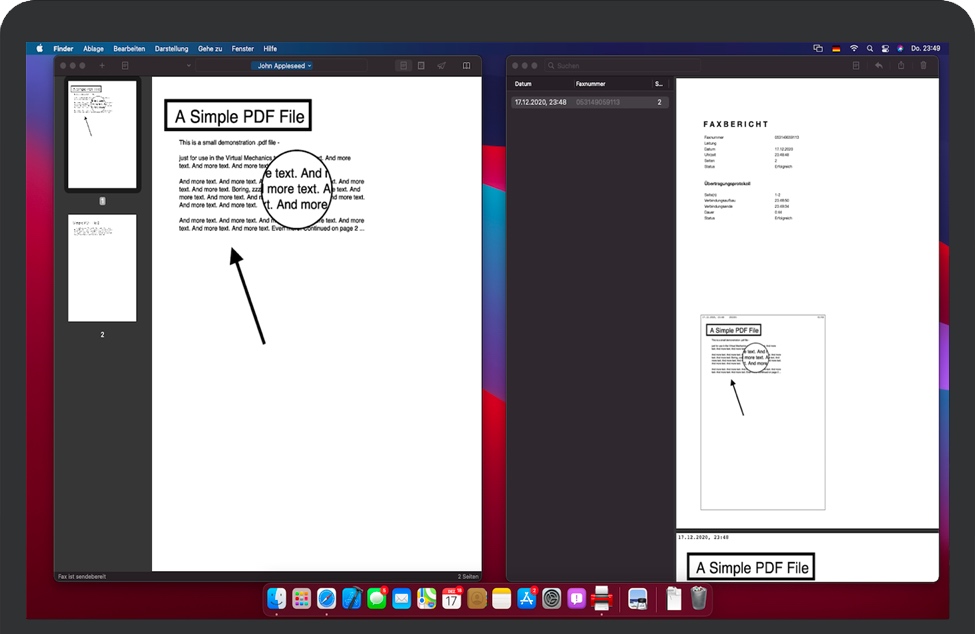Viewport: 975px width, 634px height.
Task: Open Maps from the Dock
Action: 427,599
